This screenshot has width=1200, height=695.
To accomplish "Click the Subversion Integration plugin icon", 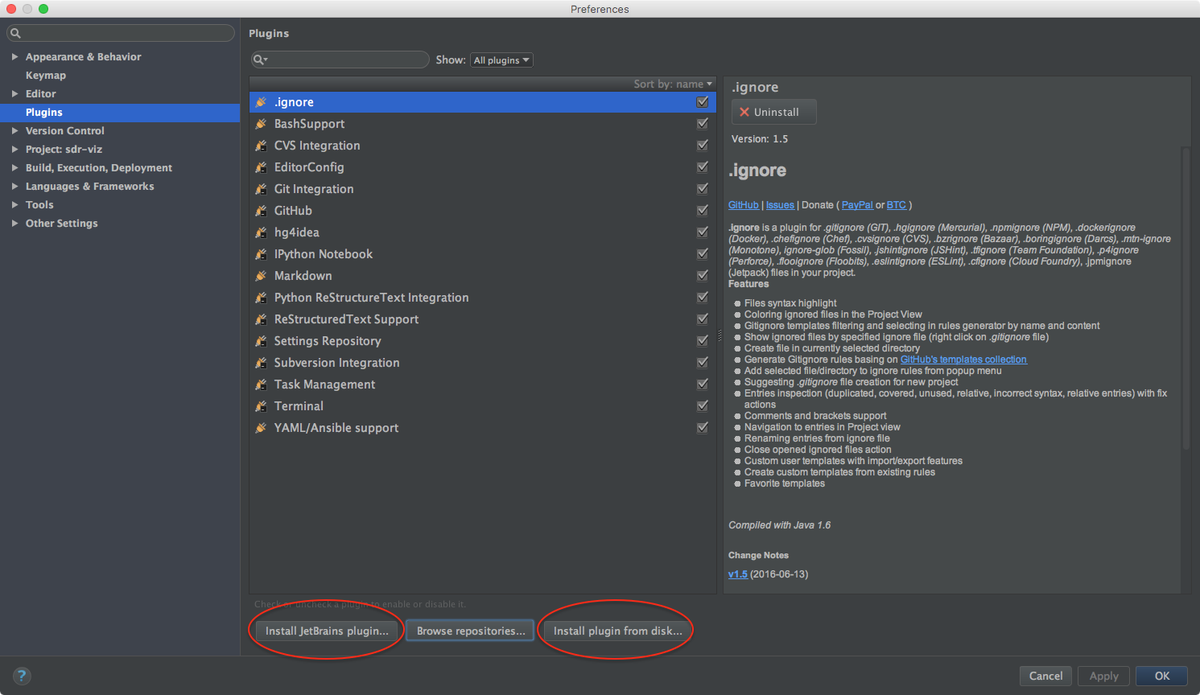I will 261,363.
